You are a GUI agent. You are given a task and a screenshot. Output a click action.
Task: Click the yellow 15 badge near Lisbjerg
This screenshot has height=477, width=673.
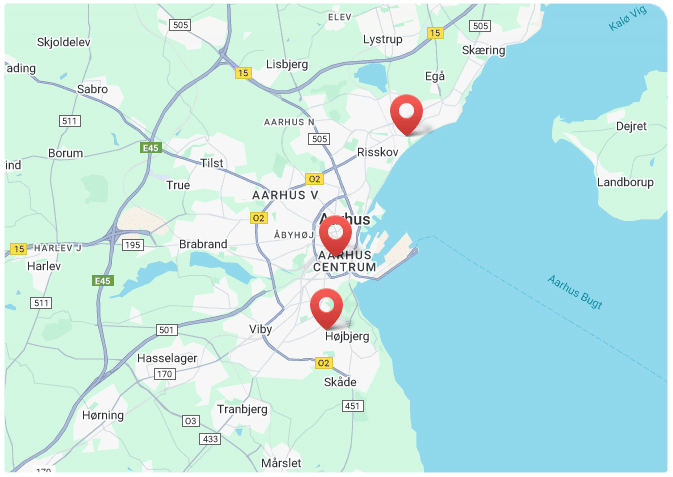tap(243, 73)
